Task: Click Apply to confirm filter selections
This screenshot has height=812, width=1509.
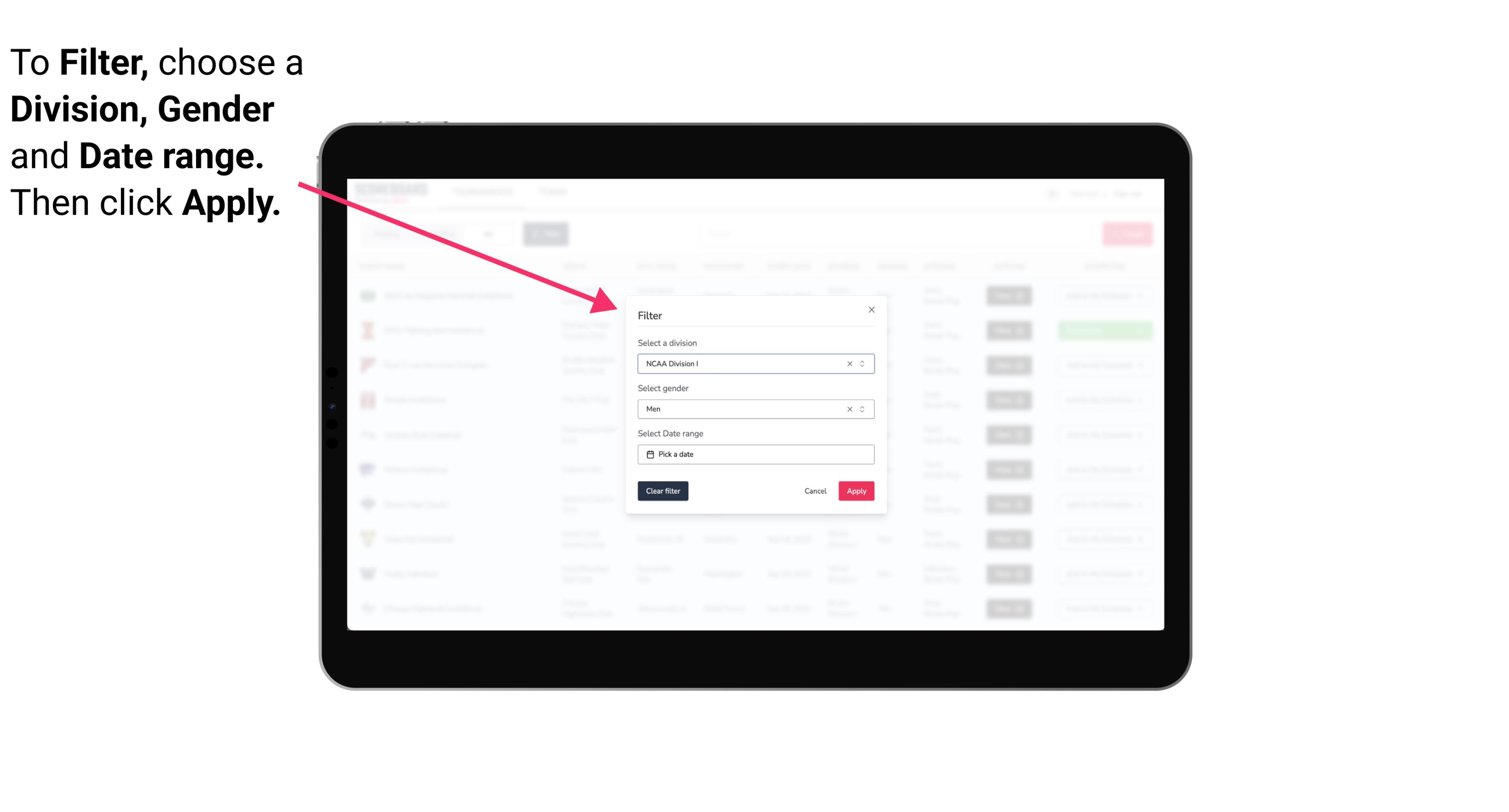Action: (x=856, y=491)
